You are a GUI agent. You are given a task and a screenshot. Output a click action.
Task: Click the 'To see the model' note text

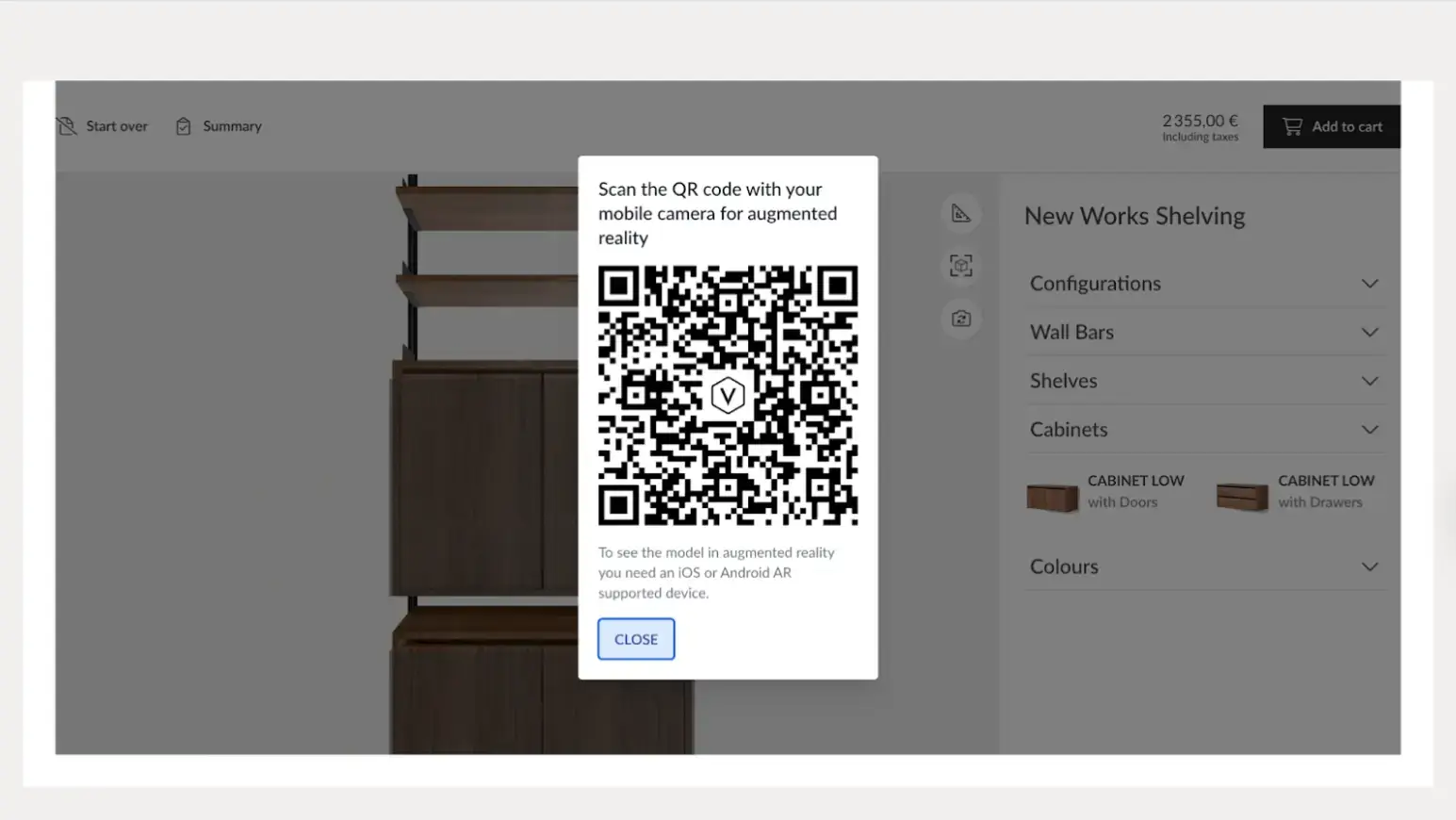point(716,572)
